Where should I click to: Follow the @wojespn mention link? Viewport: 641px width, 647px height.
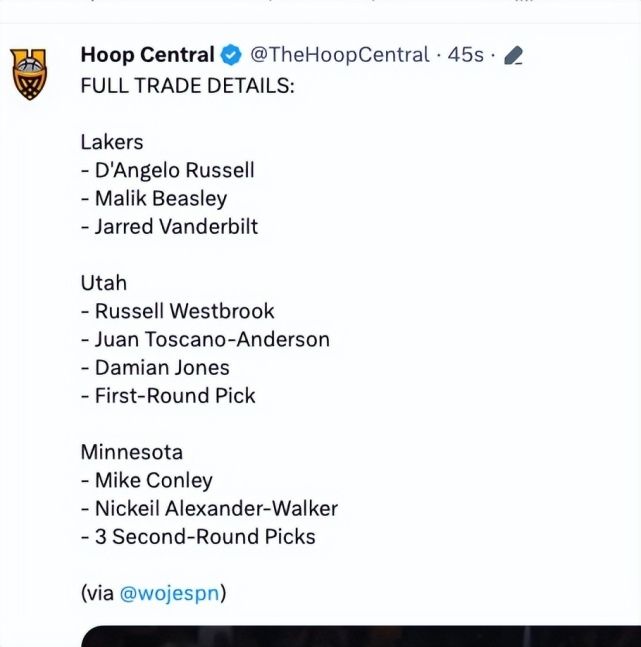tap(169, 593)
